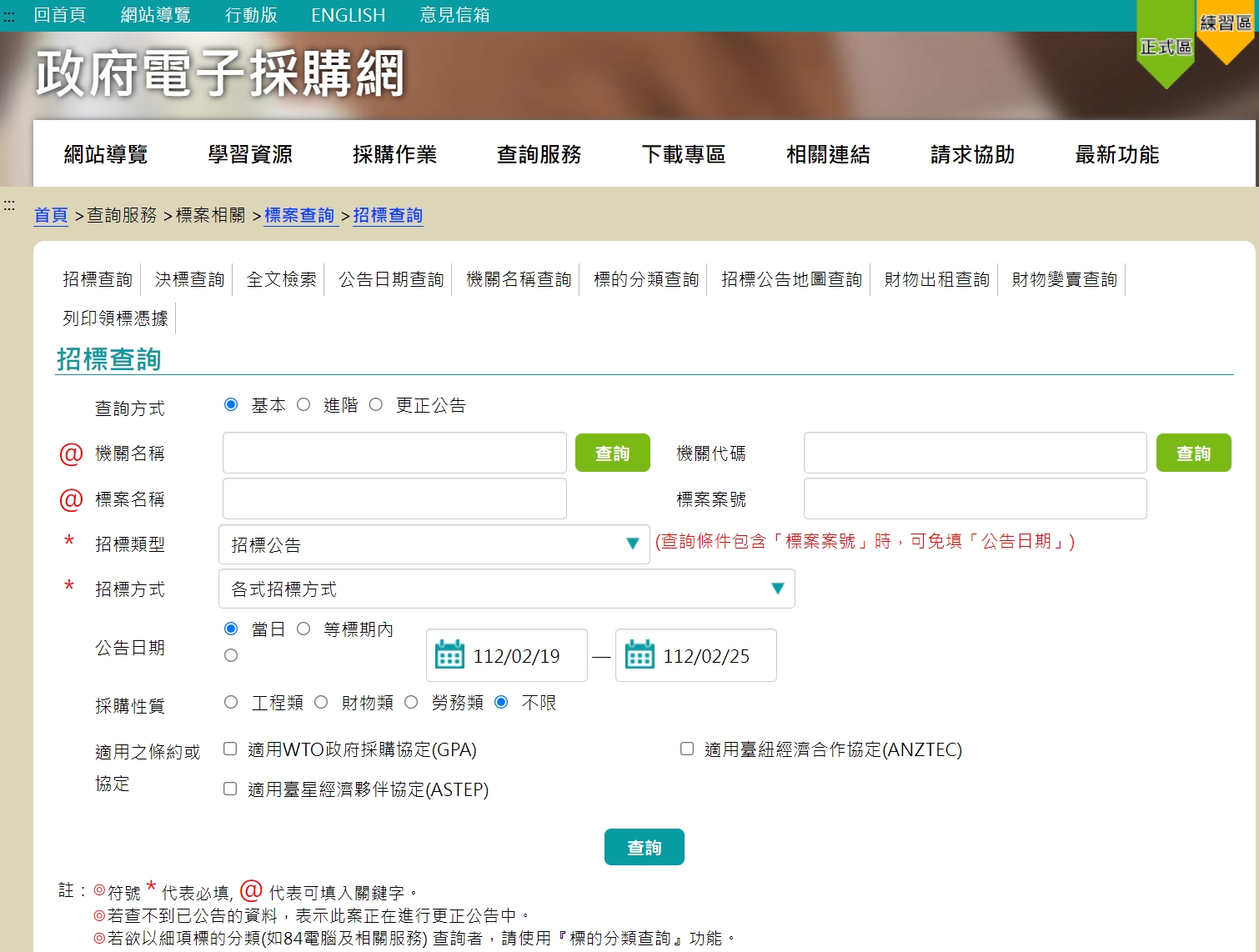The height and width of the screenshot is (952, 1259).
Task: Select 基本 query mode radio button
Action: (231, 404)
